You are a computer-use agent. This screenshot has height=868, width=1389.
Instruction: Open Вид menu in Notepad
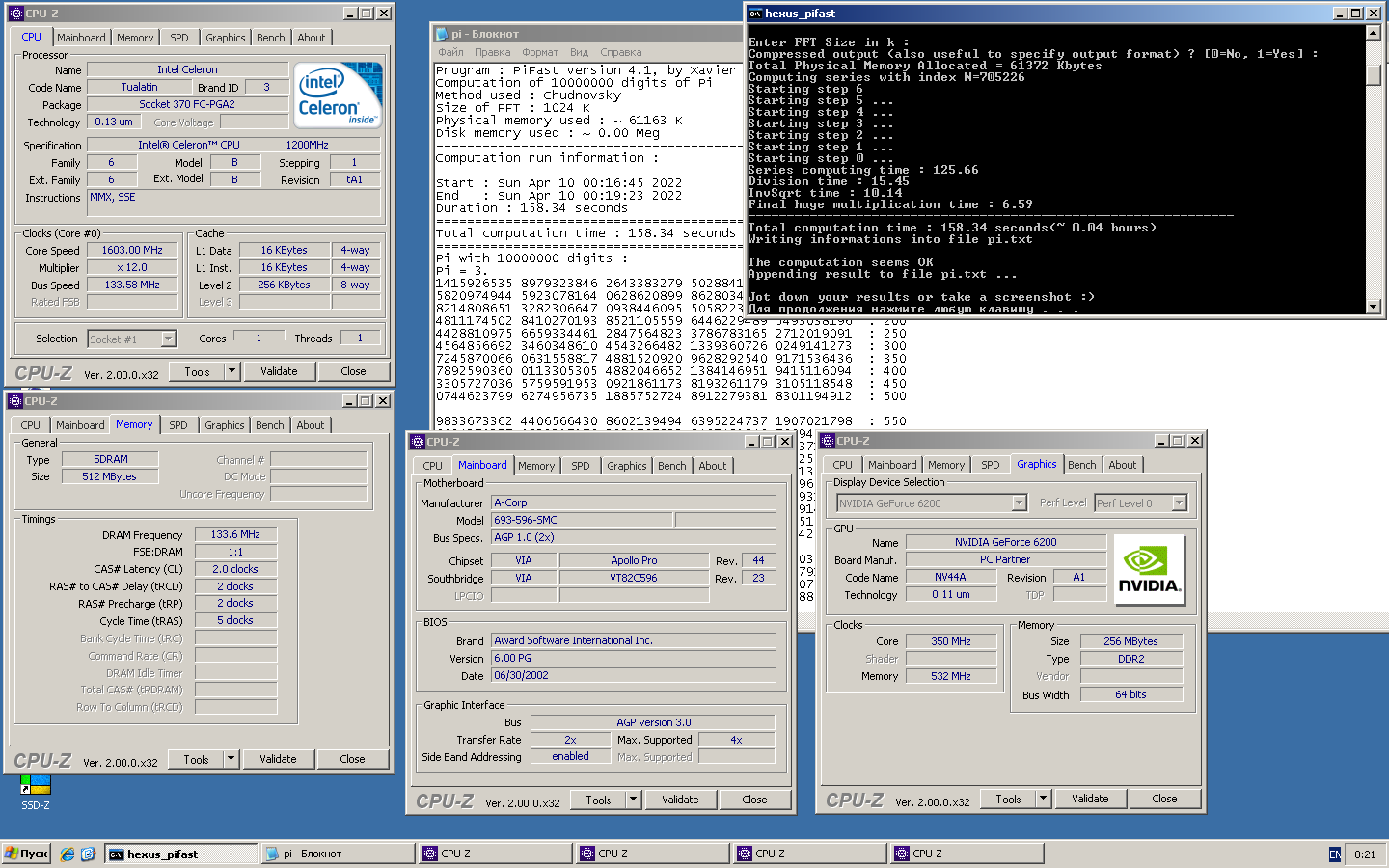pos(579,52)
